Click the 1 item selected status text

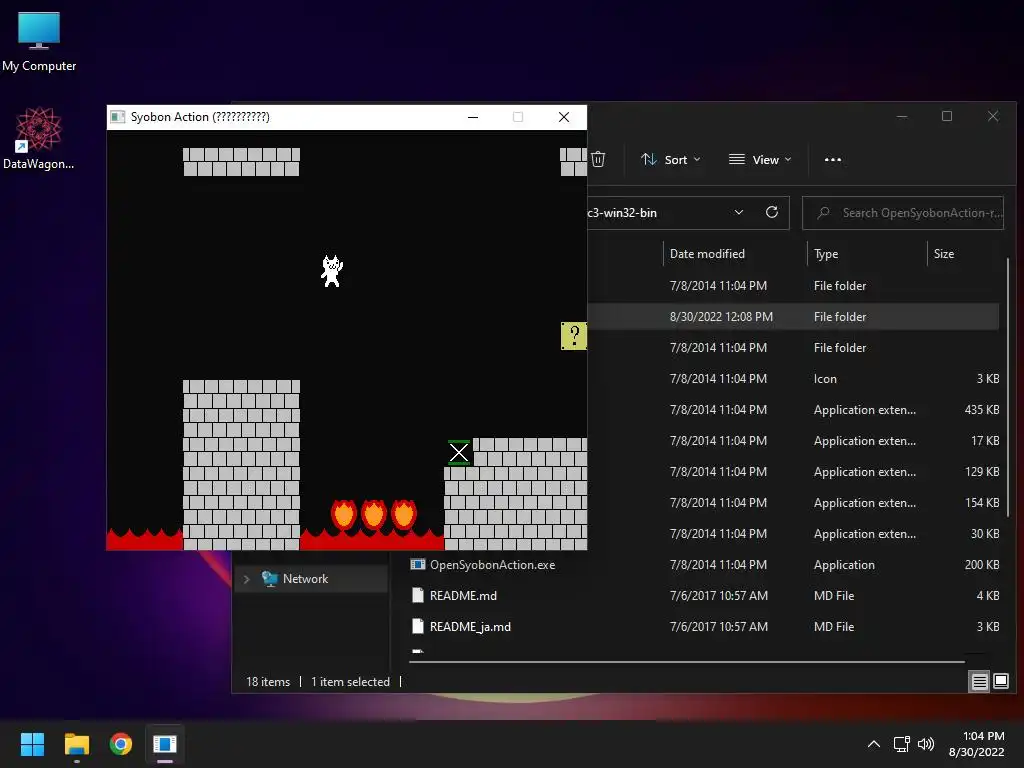coord(350,682)
